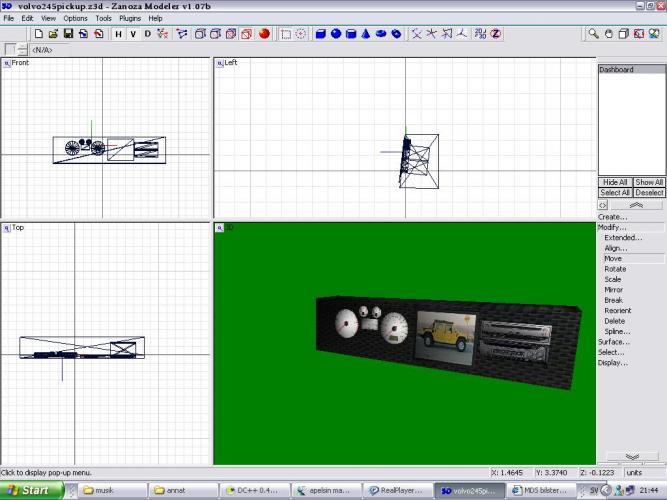Expand the Create... command group
667x500 pixels.
click(613, 217)
